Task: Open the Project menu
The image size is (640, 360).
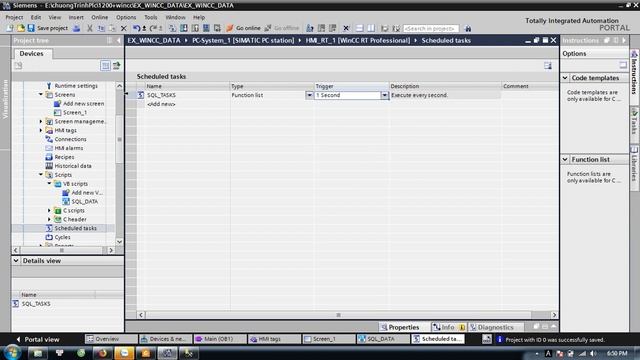Action: coord(14,17)
